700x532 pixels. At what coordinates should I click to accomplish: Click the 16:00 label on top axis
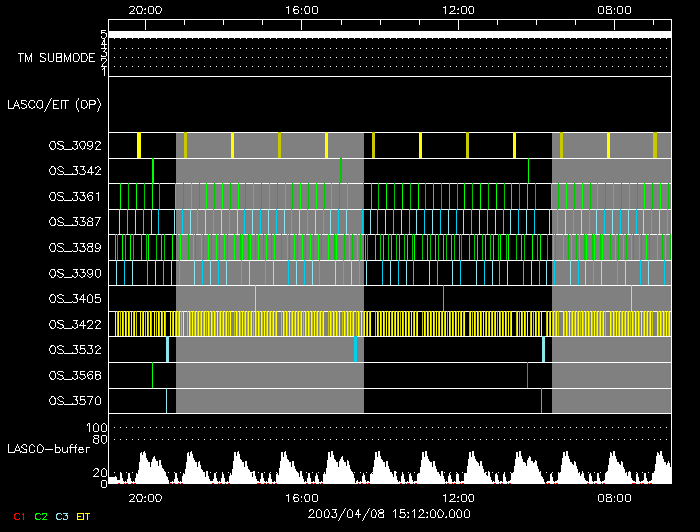point(302,9)
